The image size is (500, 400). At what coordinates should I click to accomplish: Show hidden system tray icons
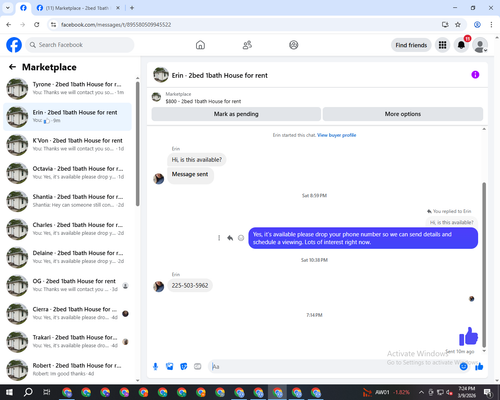(421, 392)
